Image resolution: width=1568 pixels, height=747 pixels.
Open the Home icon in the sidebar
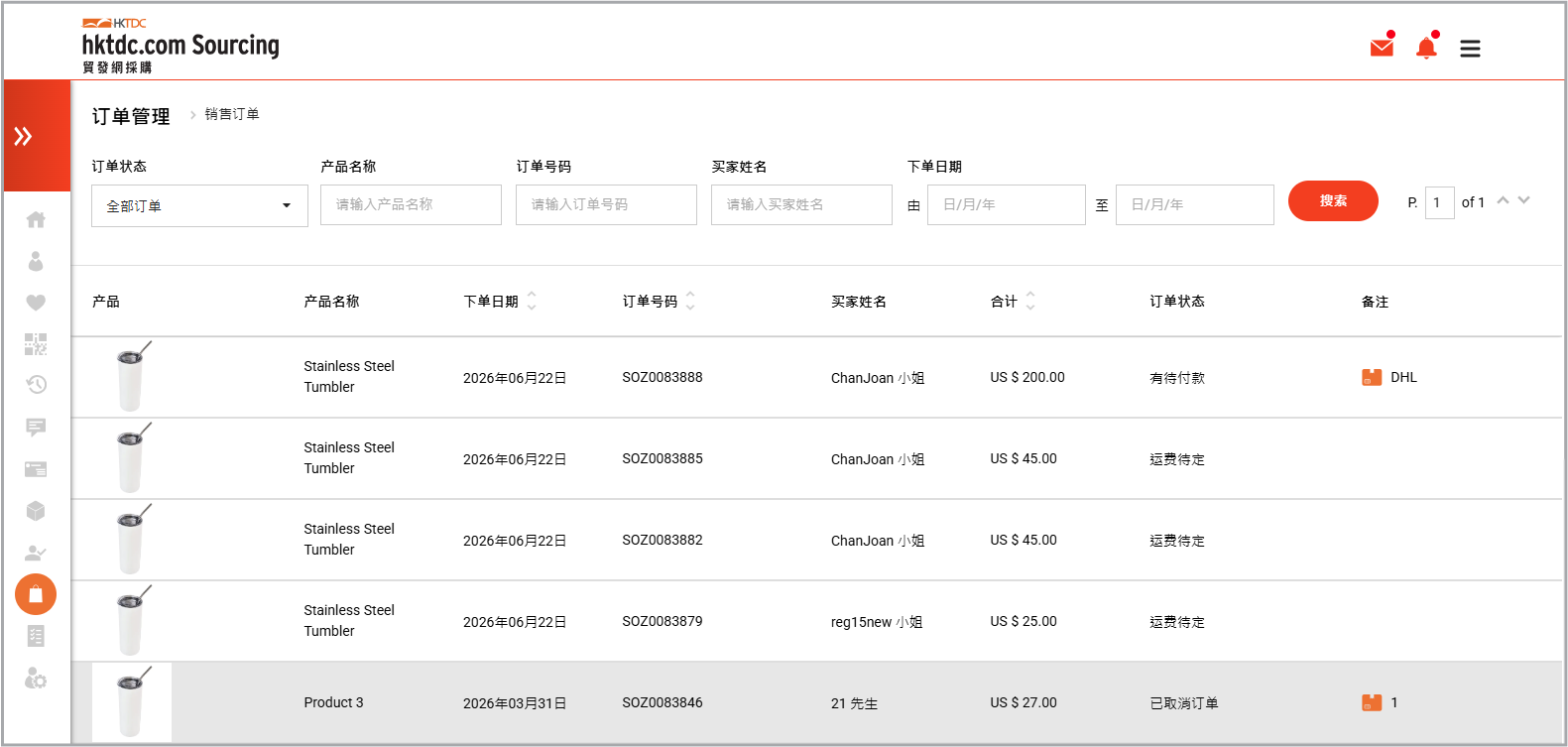pyautogui.click(x=36, y=219)
